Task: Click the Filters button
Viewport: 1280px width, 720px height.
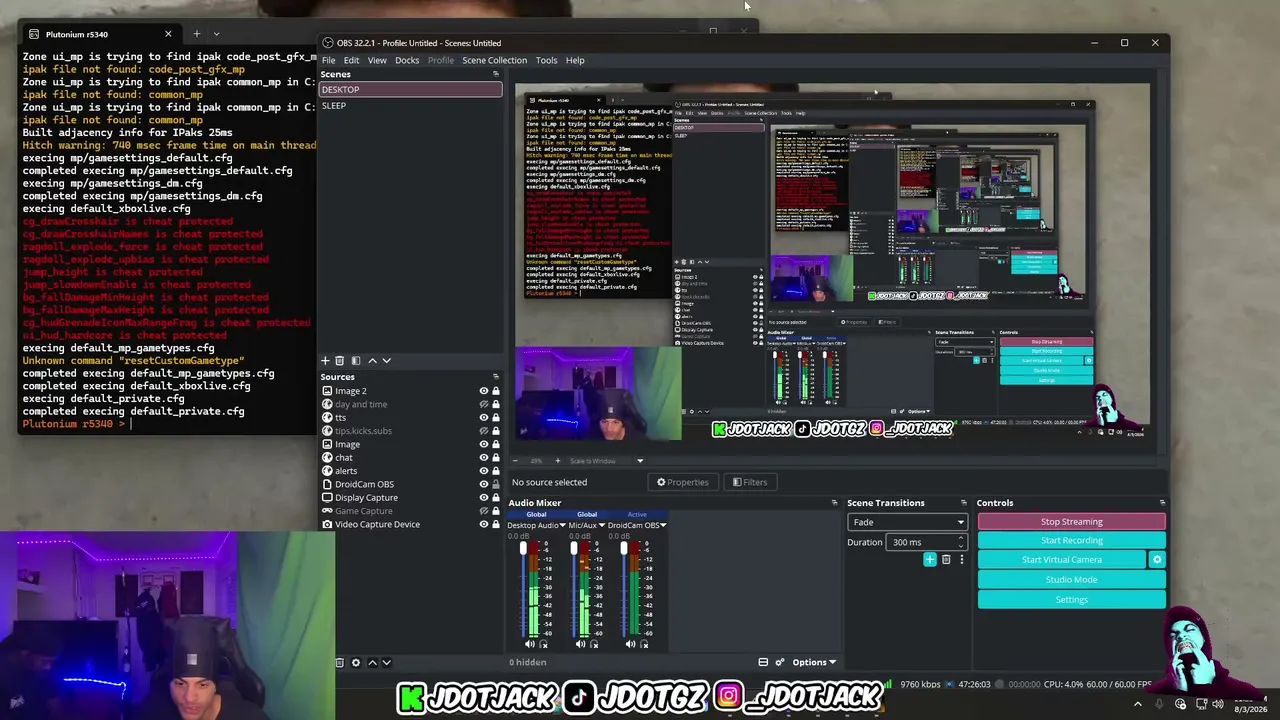Action: [x=749, y=482]
